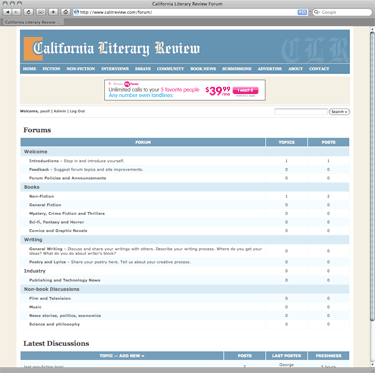The image size is (375, 373).
Task: Open the ABOUT nav menu item
Action: [295, 69]
